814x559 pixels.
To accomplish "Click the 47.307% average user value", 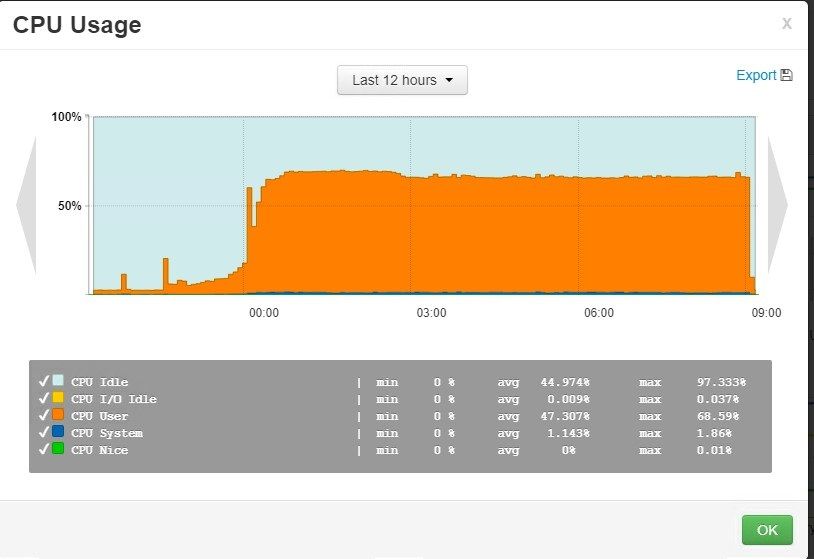I will 565,416.
